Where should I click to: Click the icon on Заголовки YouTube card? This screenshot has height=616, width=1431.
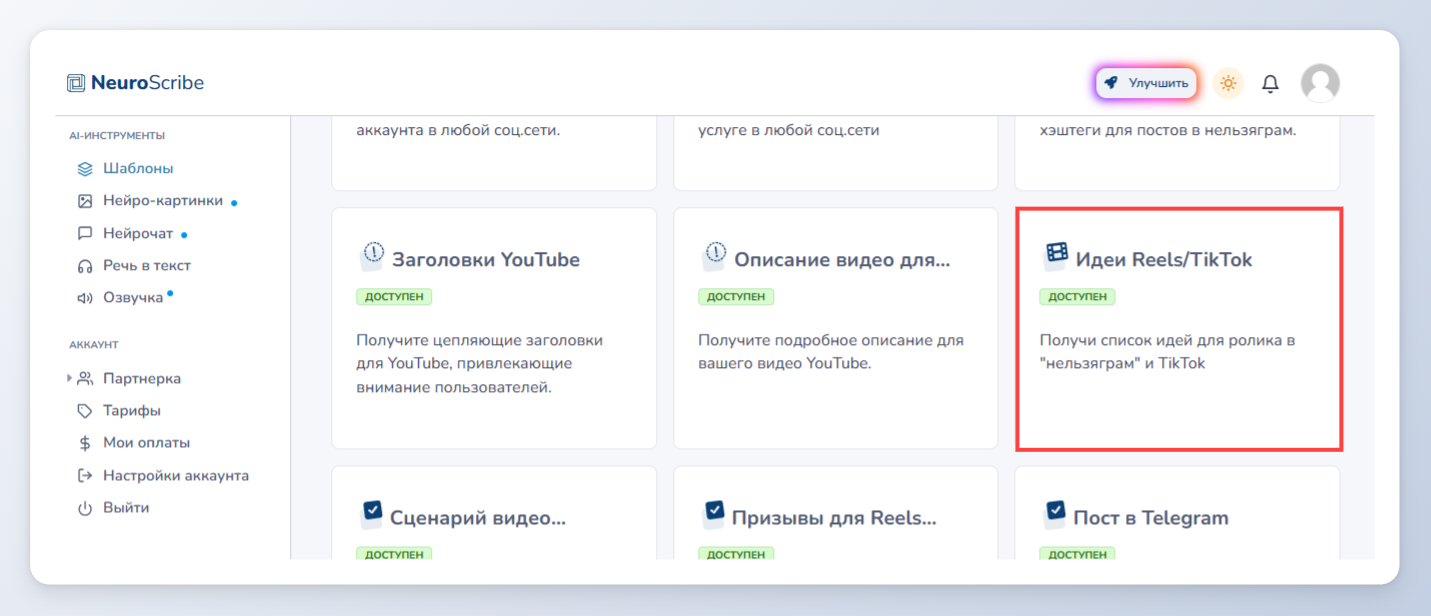tap(372, 257)
